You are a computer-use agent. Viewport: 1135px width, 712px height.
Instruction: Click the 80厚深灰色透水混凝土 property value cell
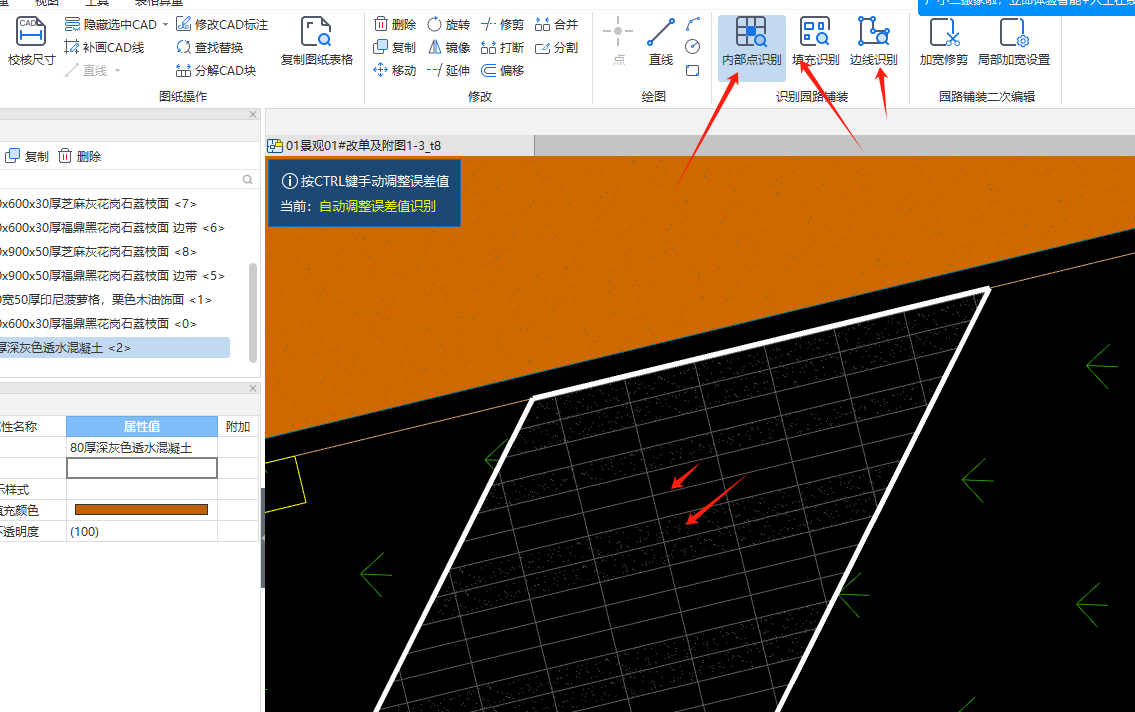[142, 448]
